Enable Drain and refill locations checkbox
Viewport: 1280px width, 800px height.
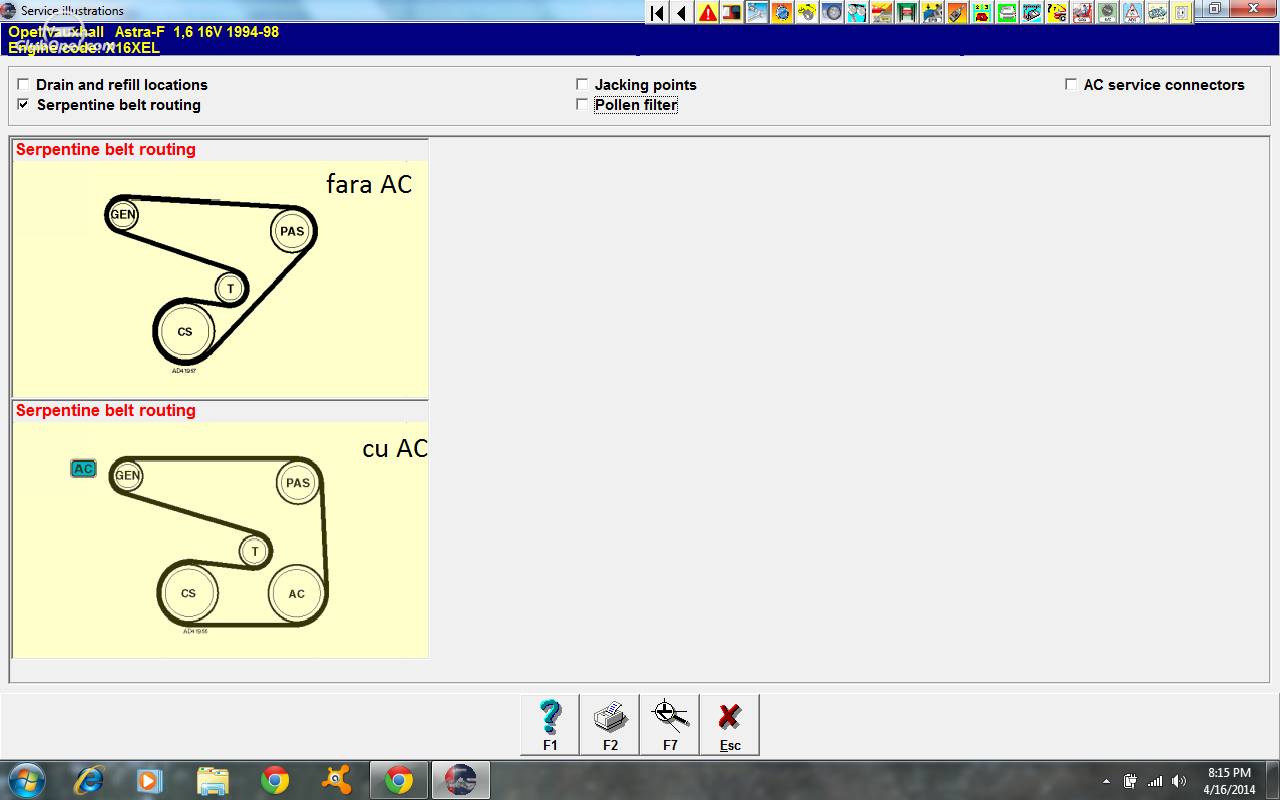click(23, 85)
